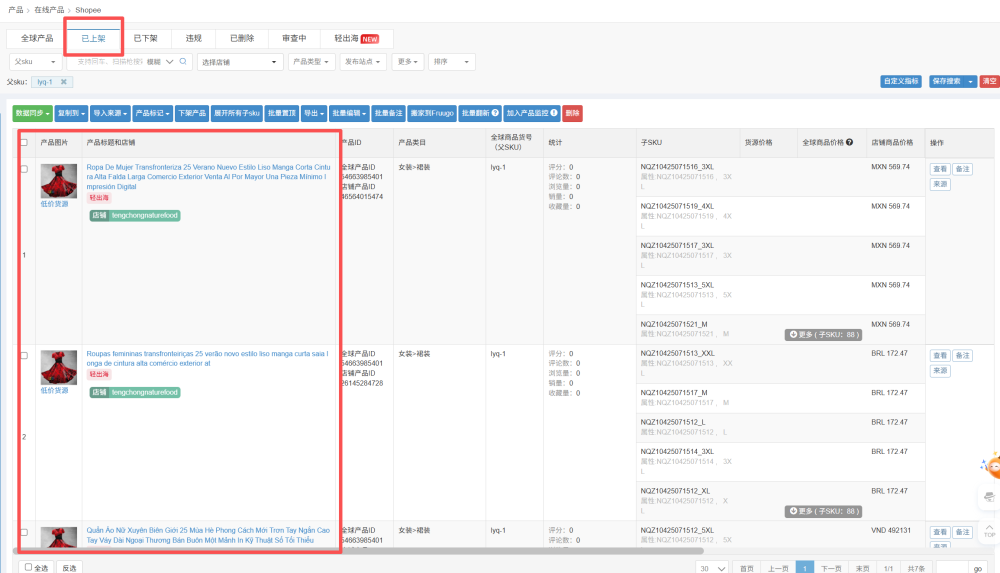
Task: Click the horizontal table scrollbar
Action: pos(358,551)
